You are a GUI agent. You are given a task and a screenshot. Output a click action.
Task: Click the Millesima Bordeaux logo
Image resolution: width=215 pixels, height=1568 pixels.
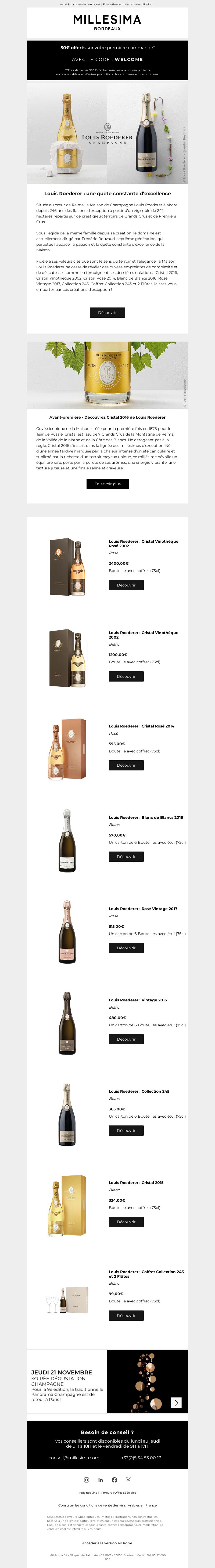[107, 23]
